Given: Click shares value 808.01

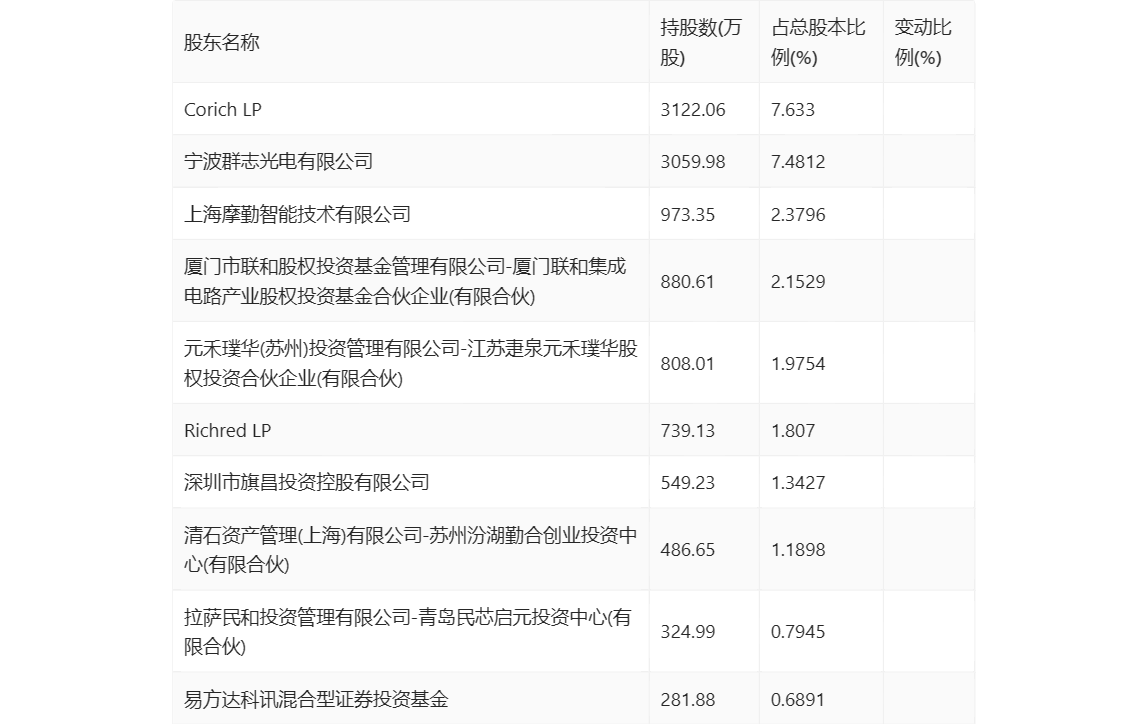Looking at the screenshot, I should (687, 364).
